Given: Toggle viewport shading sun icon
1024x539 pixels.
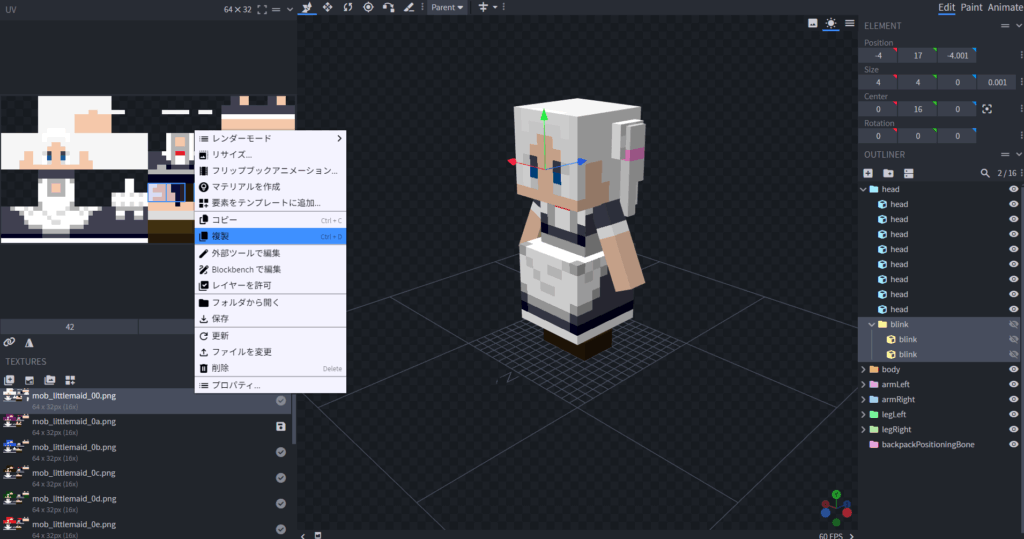Looking at the screenshot, I should point(830,23).
